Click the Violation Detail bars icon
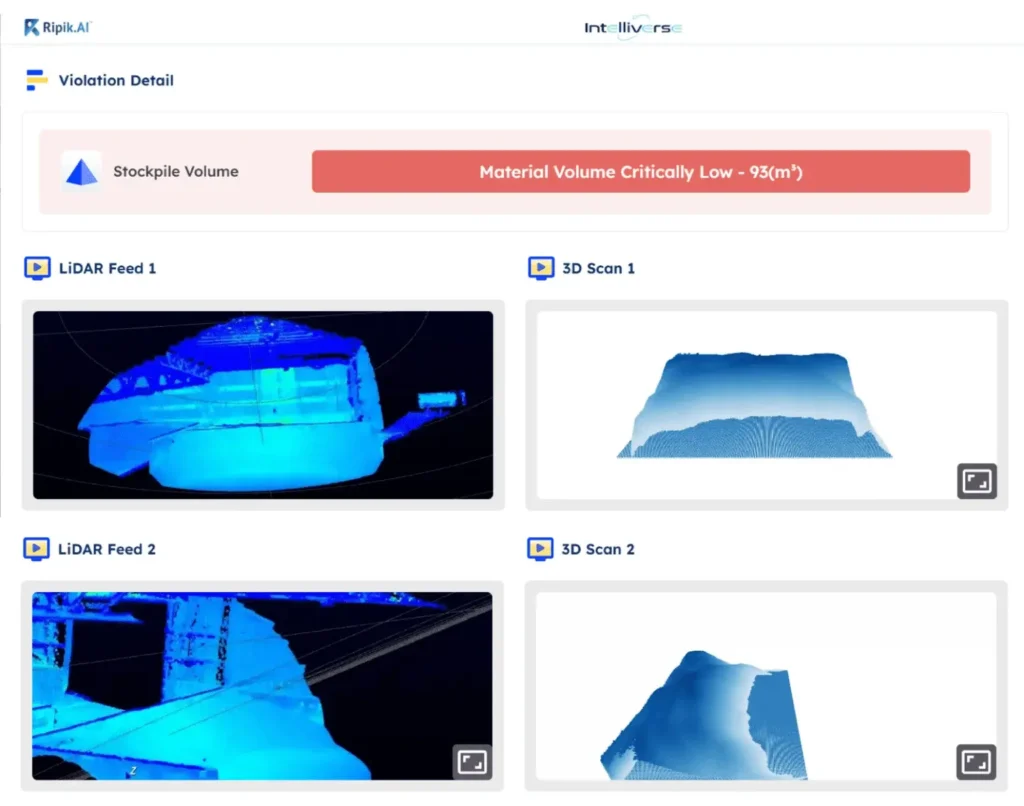 click(37, 80)
